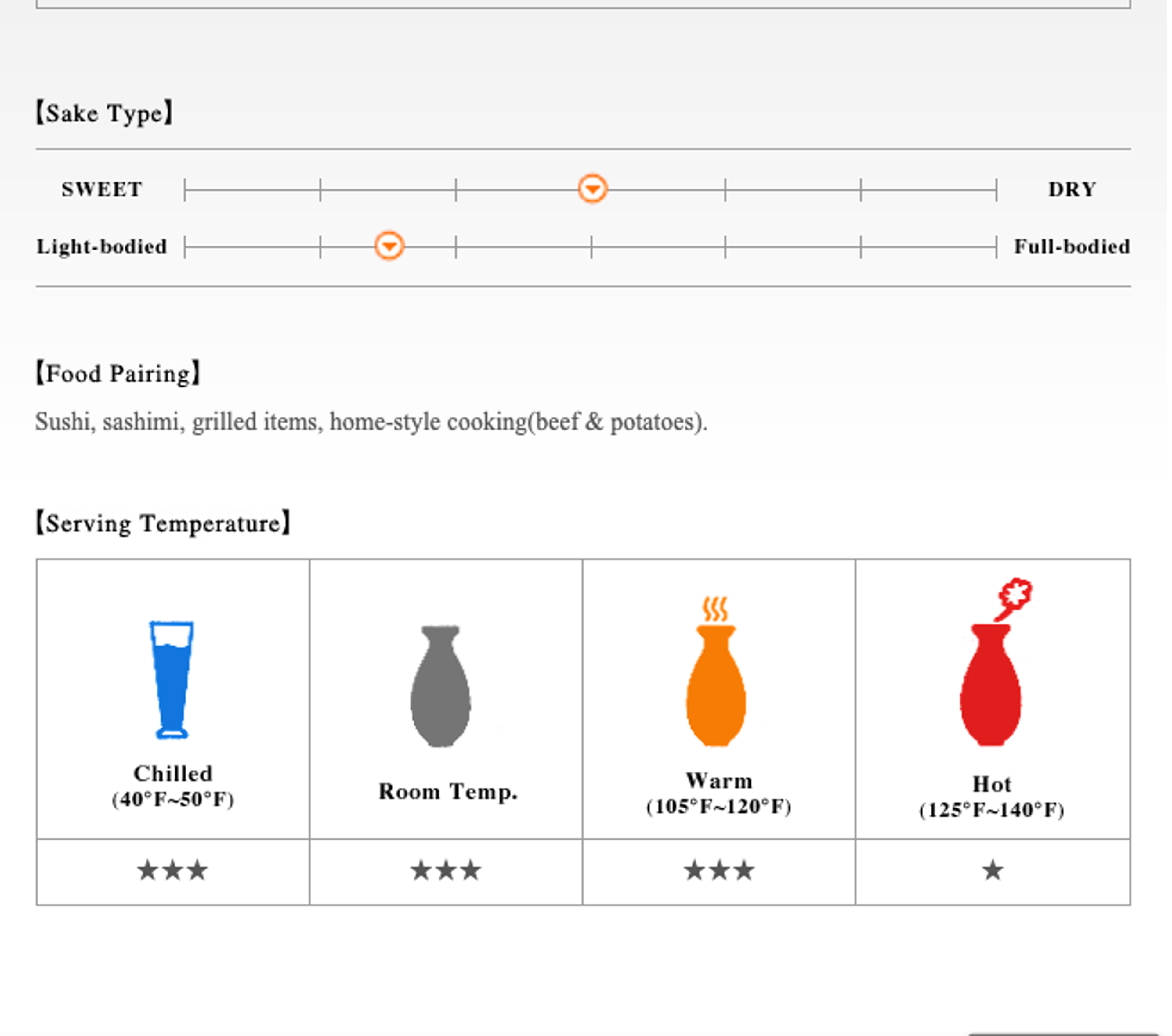The image size is (1172, 1036).
Task: Click the Serving Temperature heading
Action: pyautogui.click(x=163, y=523)
